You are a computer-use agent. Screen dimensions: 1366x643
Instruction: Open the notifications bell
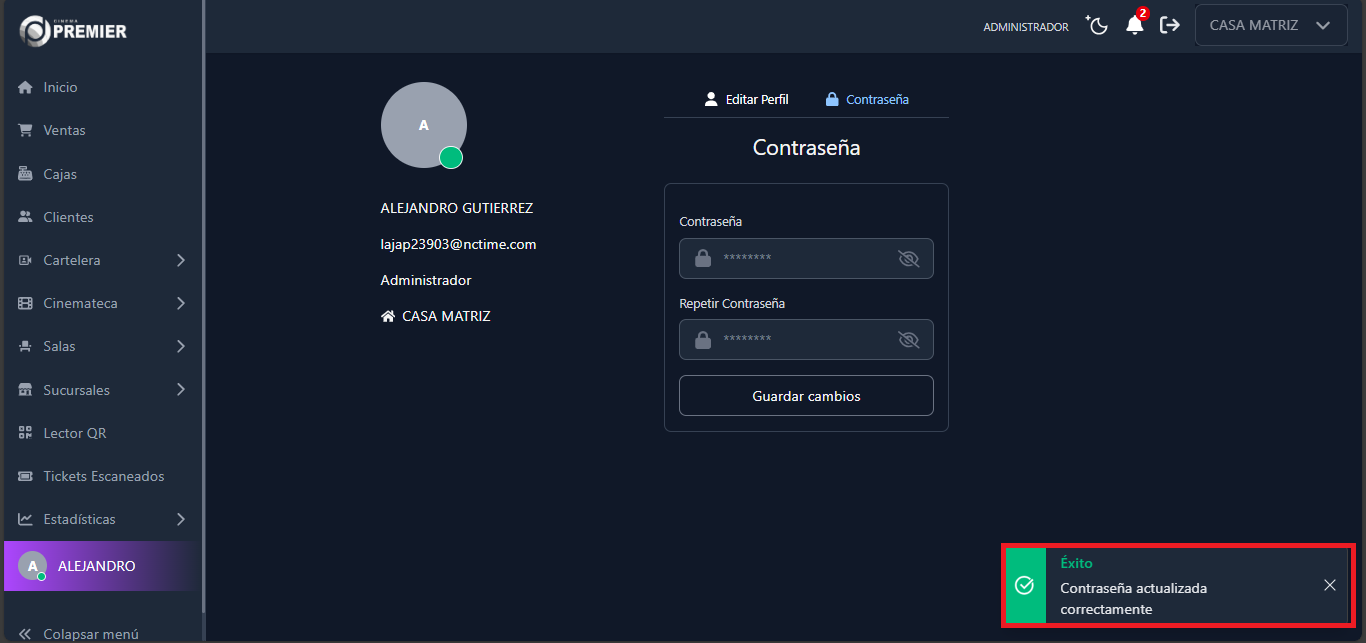click(x=1134, y=25)
